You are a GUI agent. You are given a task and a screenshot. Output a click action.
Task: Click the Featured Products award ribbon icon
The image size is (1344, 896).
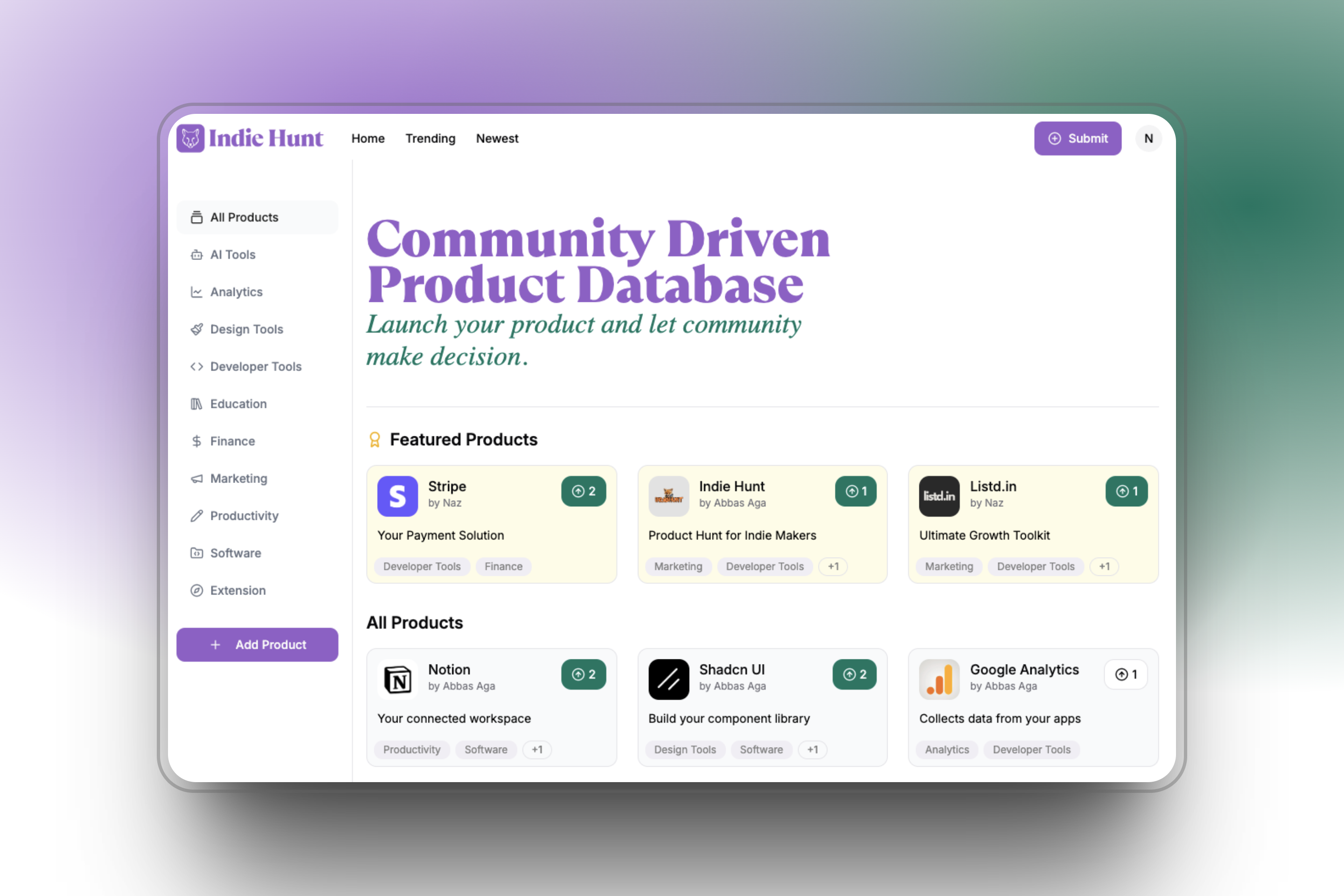coord(375,440)
